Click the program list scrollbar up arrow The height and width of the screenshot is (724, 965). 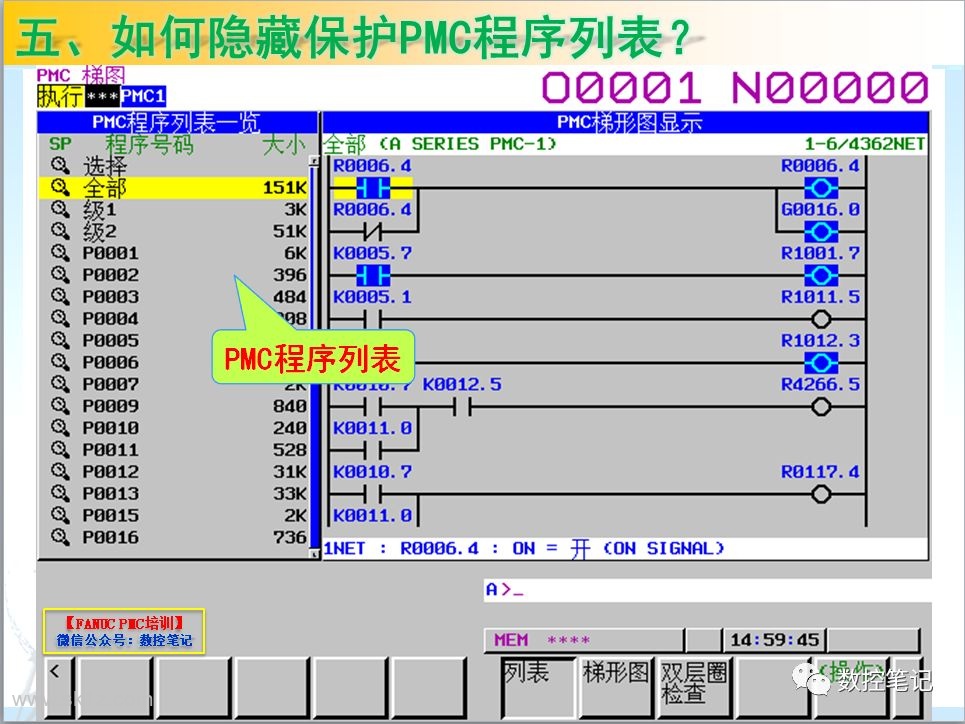tap(314, 161)
